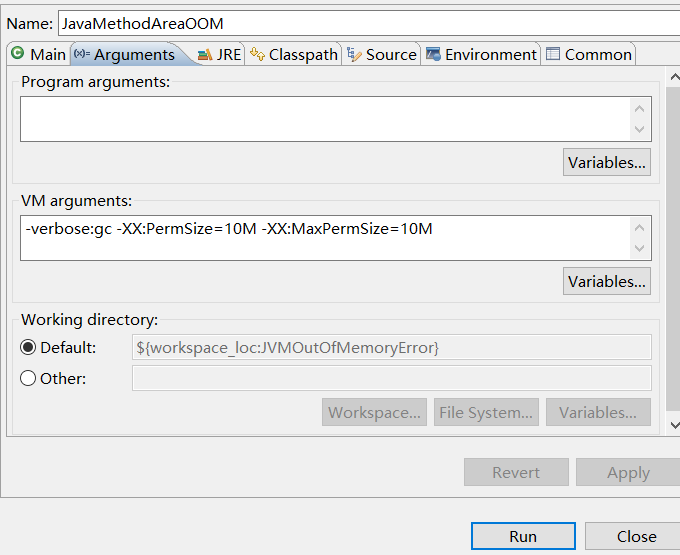Click the Source tab icon
The width and height of the screenshot is (680, 555).
[x=354, y=54]
